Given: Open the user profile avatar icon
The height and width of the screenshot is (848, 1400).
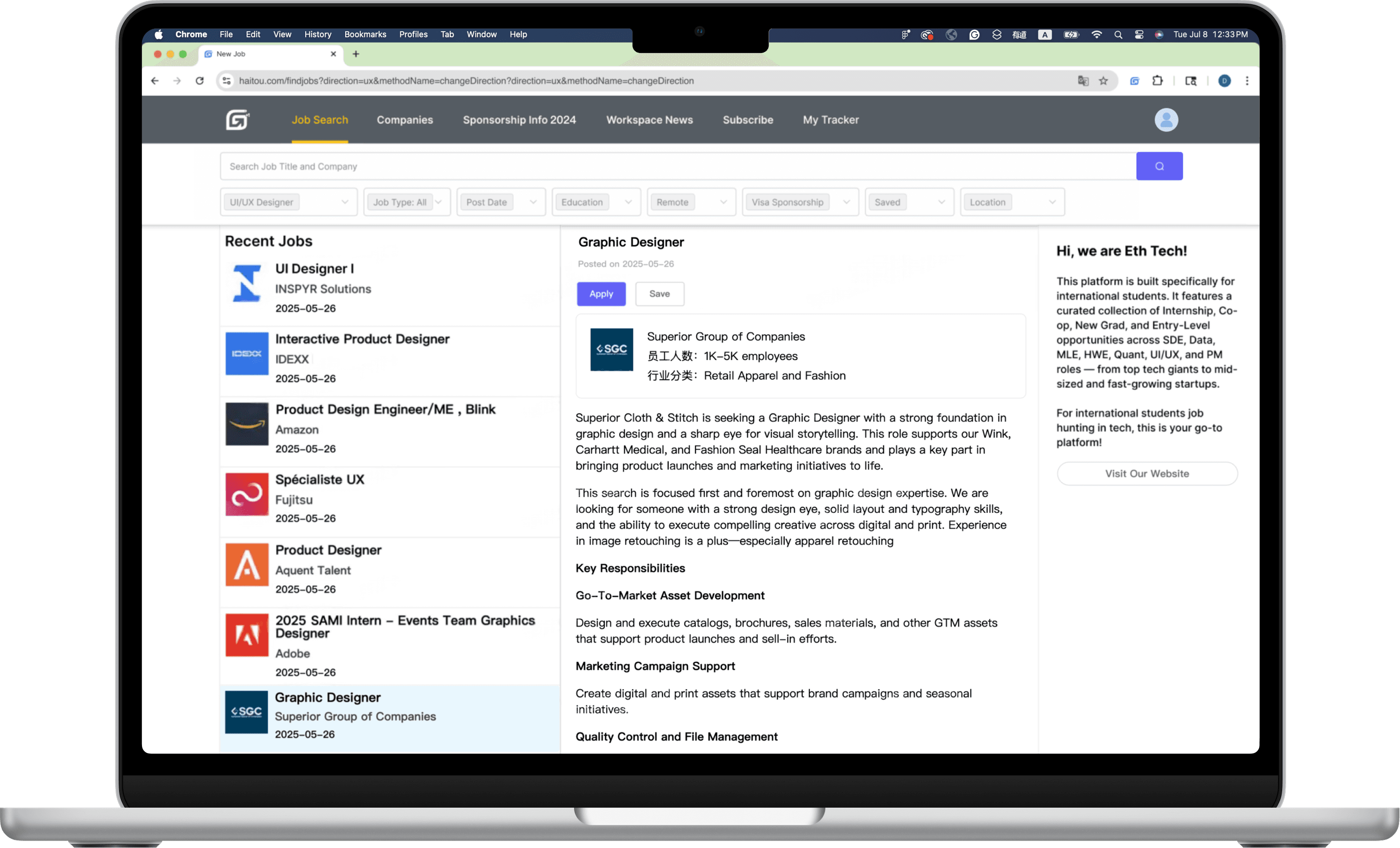Looking at the screenshot, I should (1166, 120).
